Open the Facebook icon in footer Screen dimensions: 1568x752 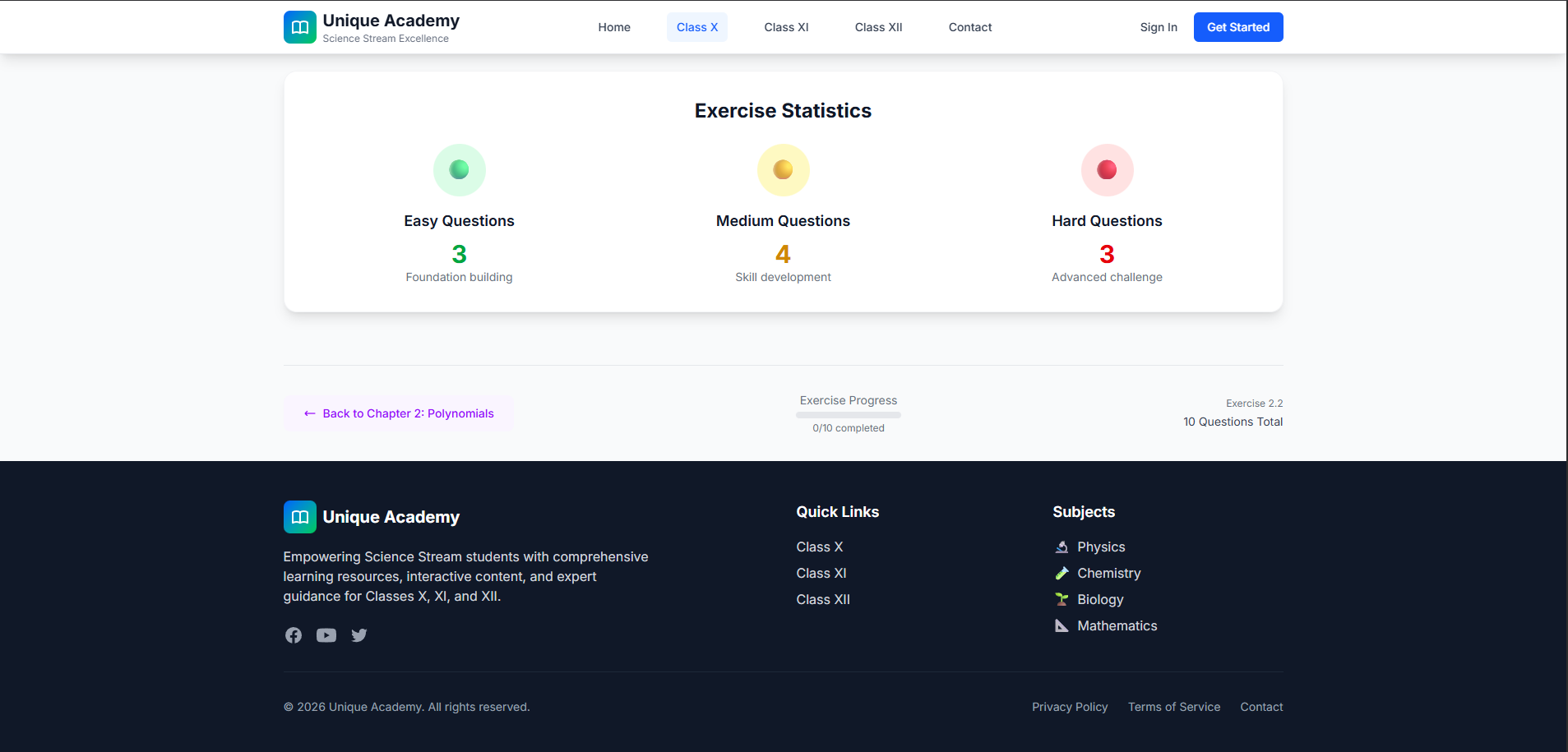point(294,635)
